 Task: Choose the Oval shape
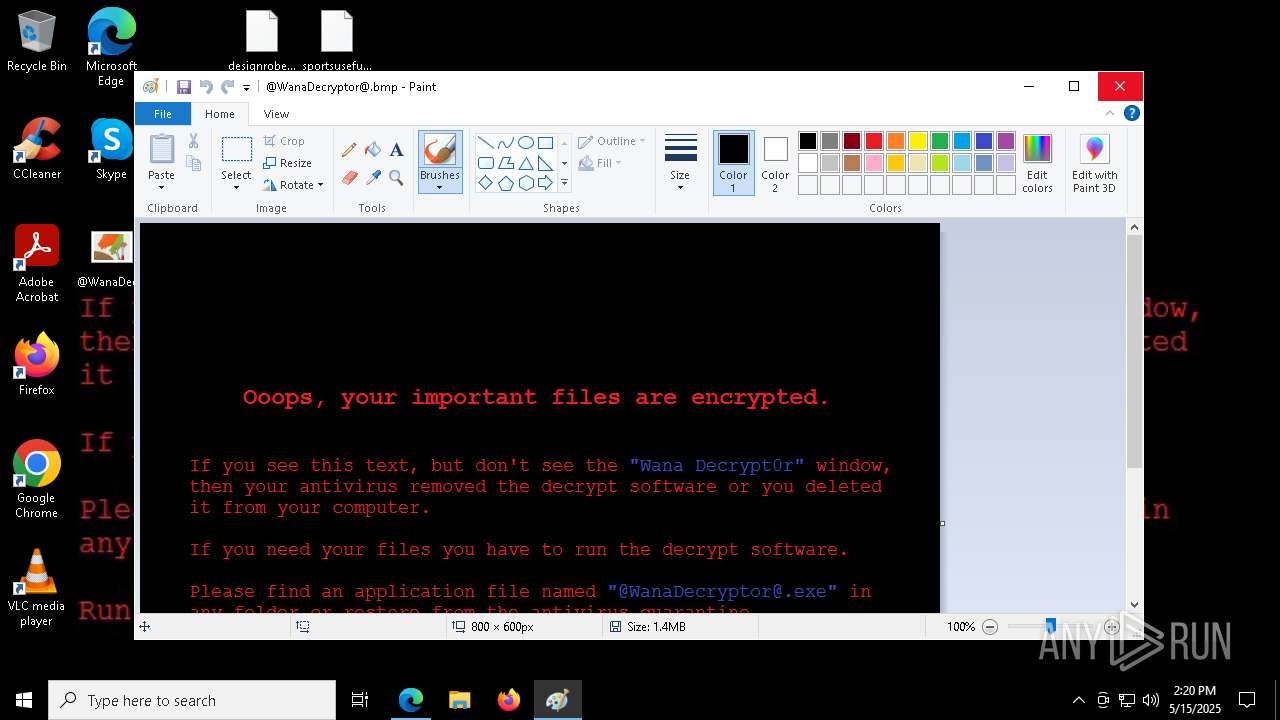[x=525, y=142]
